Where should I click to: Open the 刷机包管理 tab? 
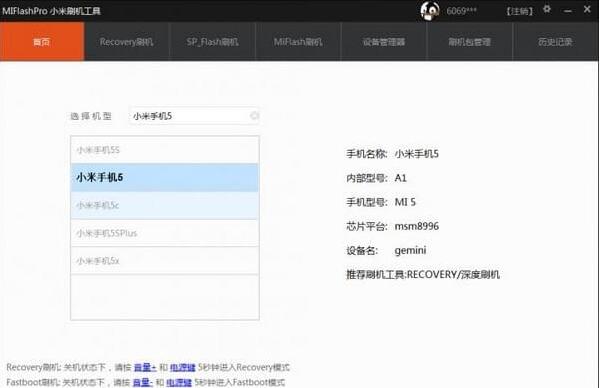[x=470, y=41]
